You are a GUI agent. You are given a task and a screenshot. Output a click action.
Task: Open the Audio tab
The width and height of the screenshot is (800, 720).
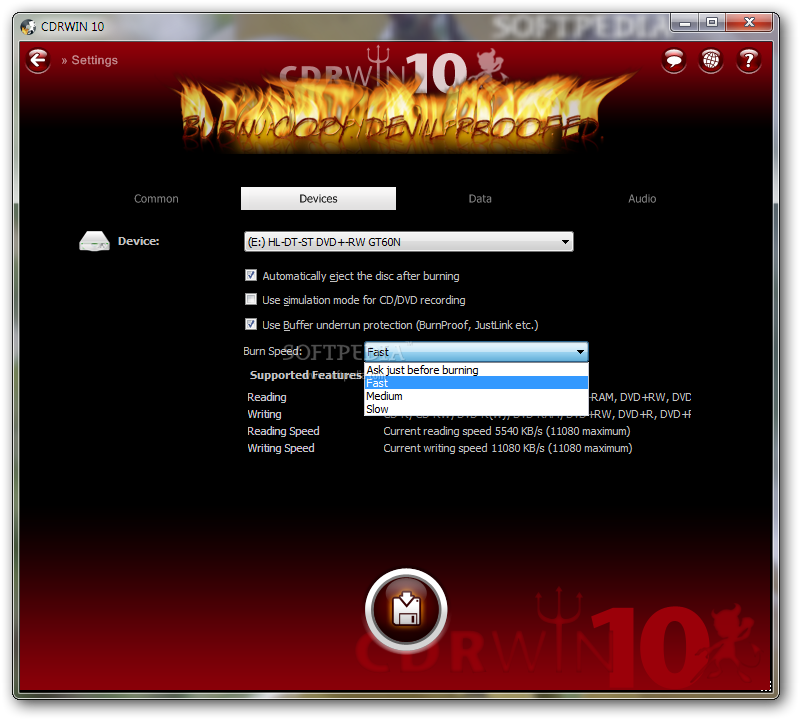[x=642, y=198]
